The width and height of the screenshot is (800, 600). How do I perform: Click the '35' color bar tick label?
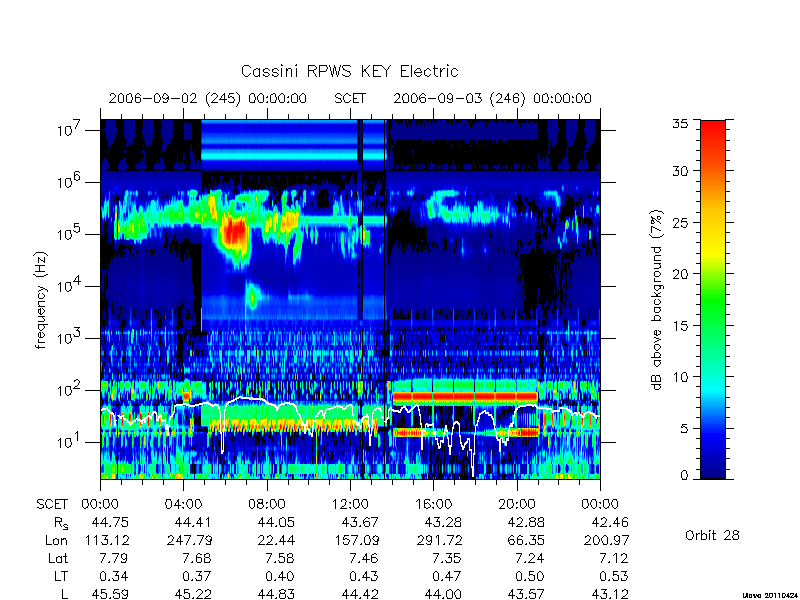click(x=680, y=124)
